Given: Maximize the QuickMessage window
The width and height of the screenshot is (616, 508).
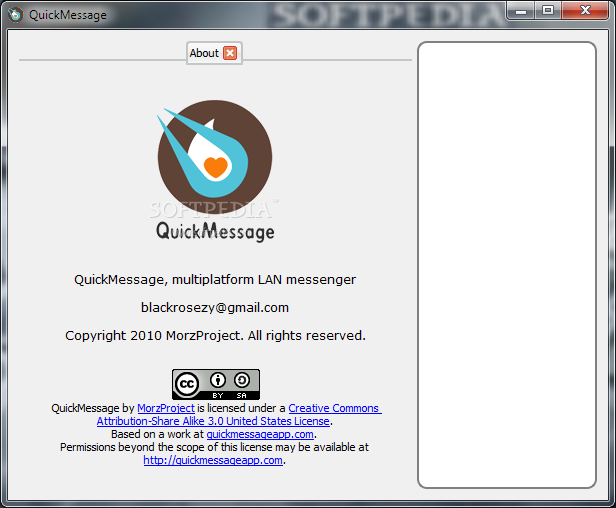Looking at the screenshot, I should [x=548, y=11].
